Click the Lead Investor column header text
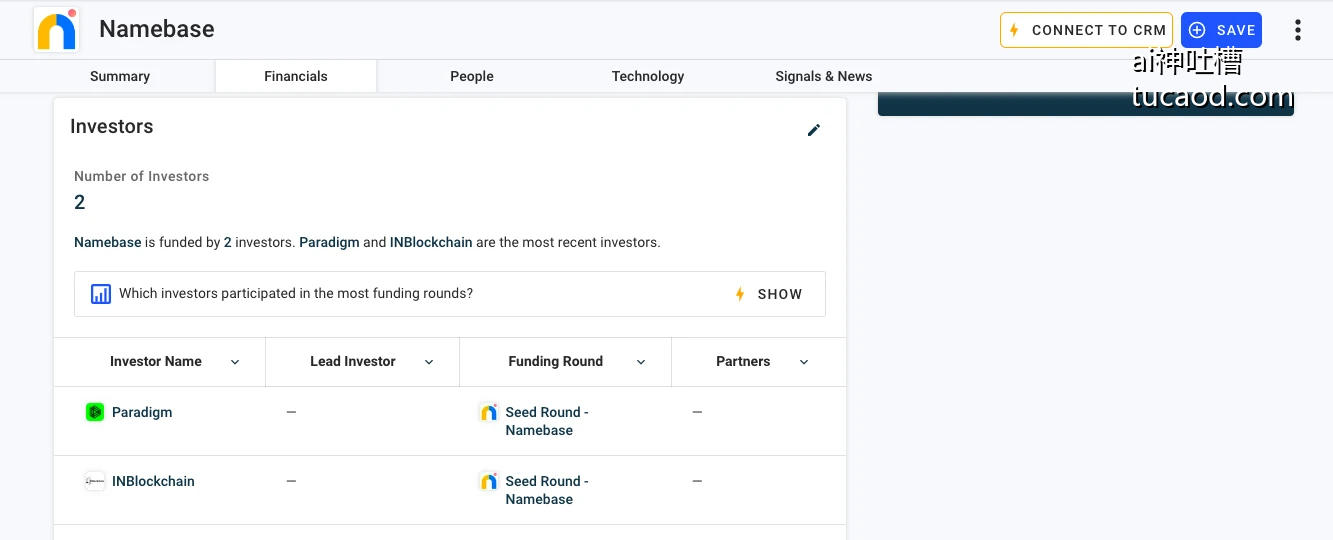This screenshot has width=1333, height=540. coord(353,362)
